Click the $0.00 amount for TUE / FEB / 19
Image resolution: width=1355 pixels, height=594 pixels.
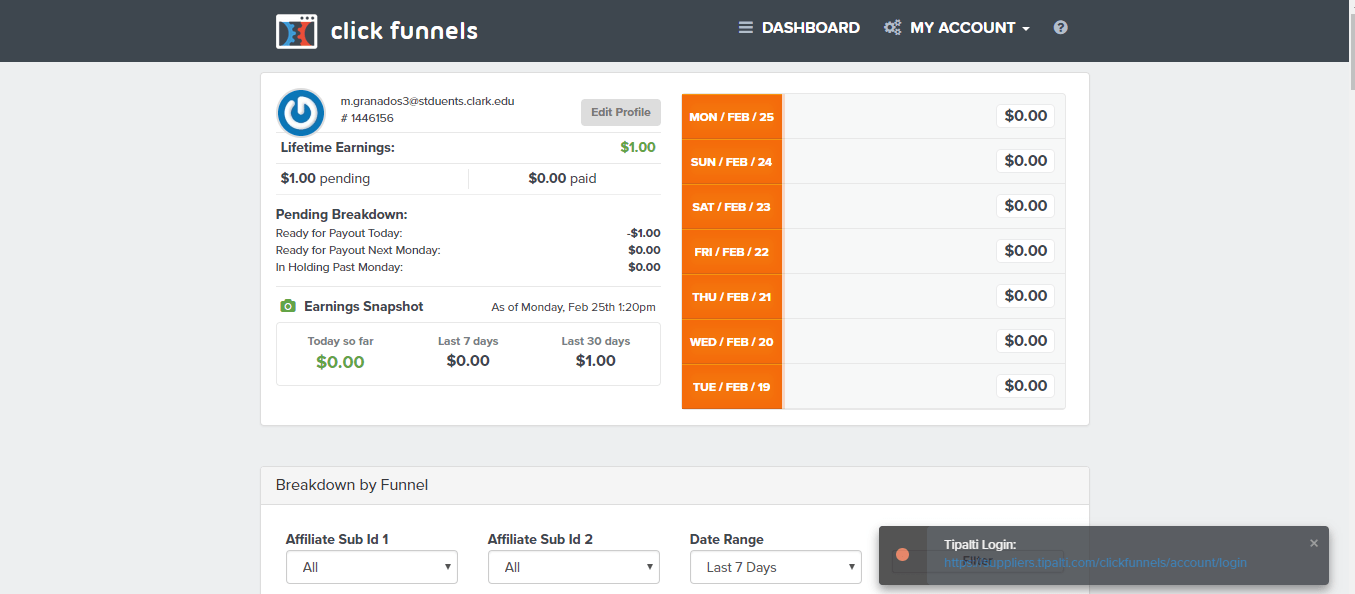click(x=1026, y=386)
